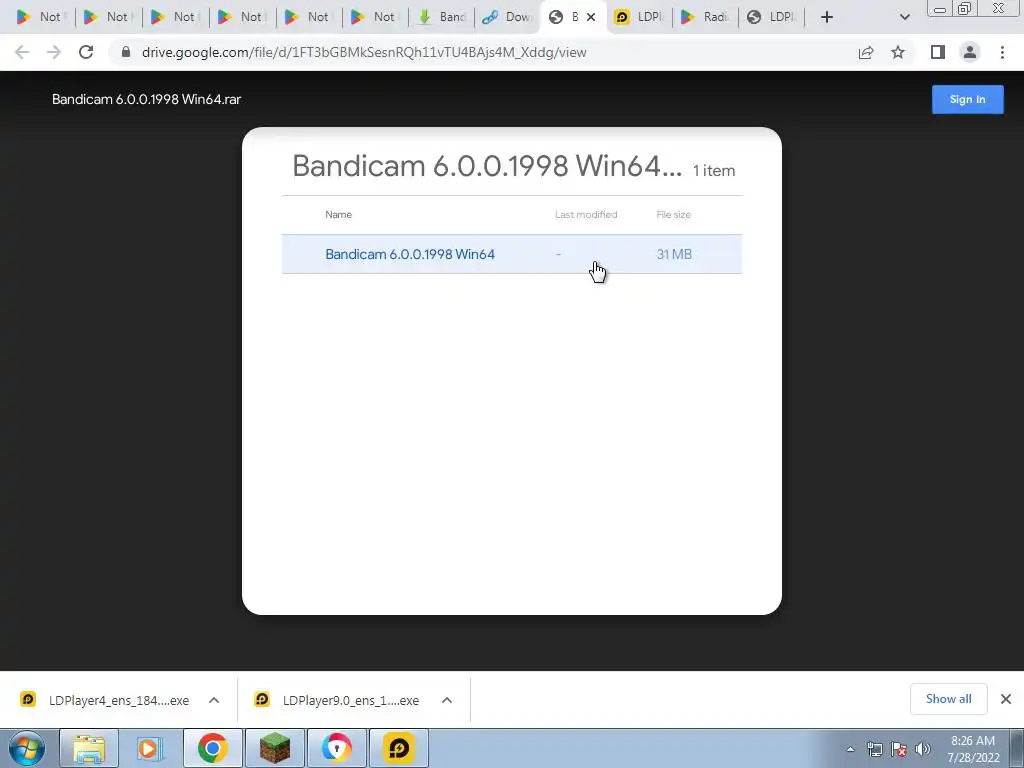Switch to the Band tab
Screen dimensions: 1024x768
(x=442, y=17)
